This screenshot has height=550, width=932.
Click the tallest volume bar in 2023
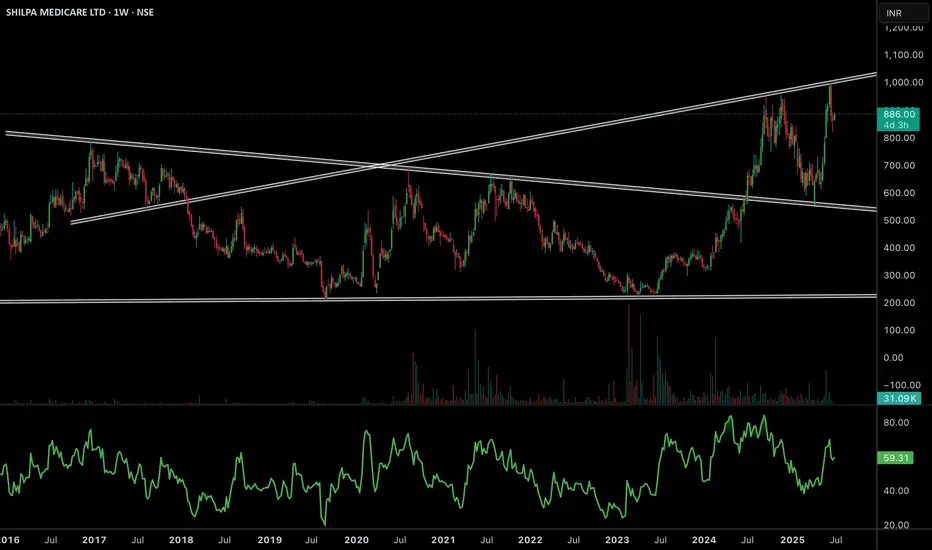pyautogui.click(x=628, y=355)
